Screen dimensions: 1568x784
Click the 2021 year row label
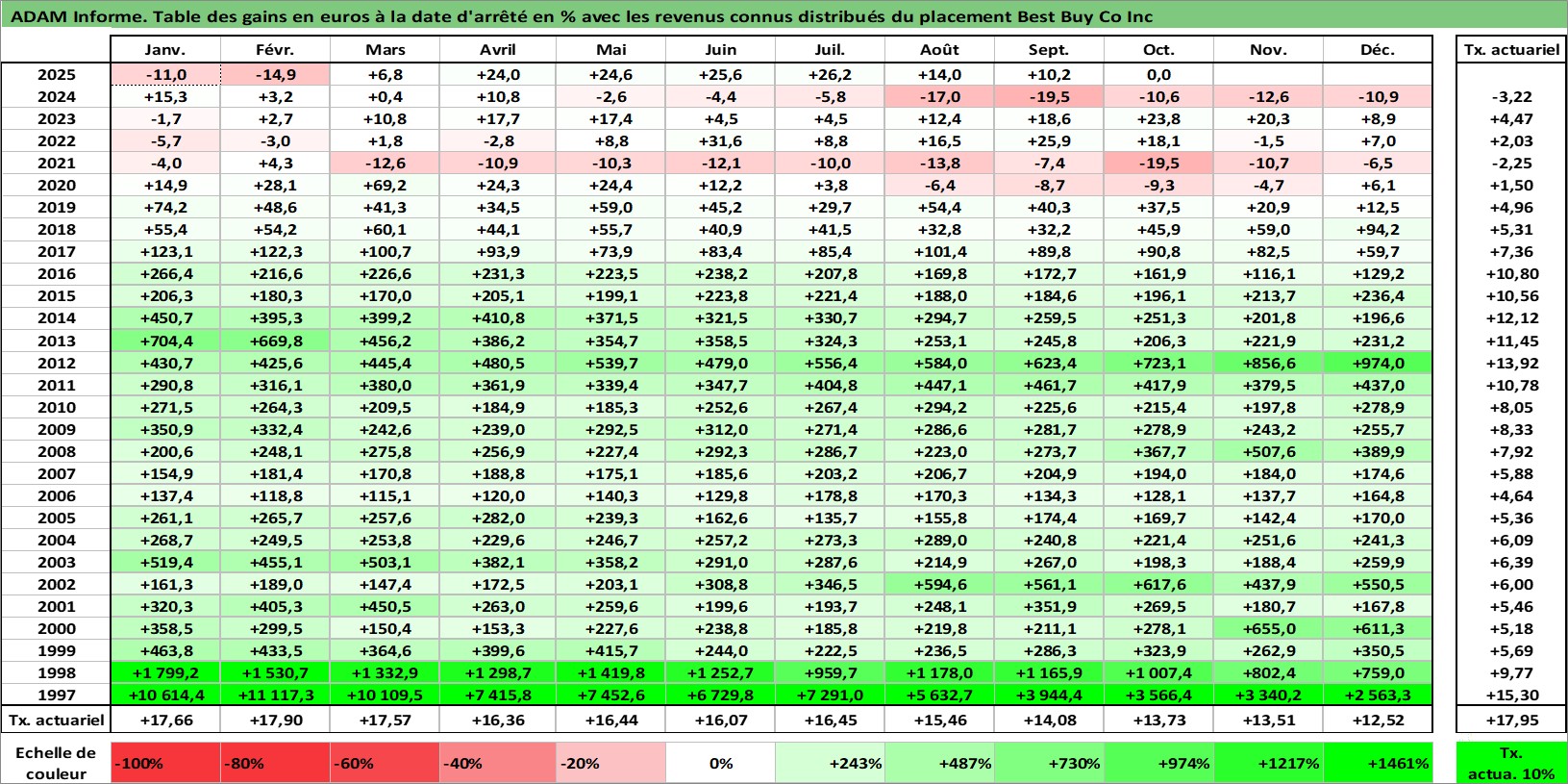tap(57, 163)
